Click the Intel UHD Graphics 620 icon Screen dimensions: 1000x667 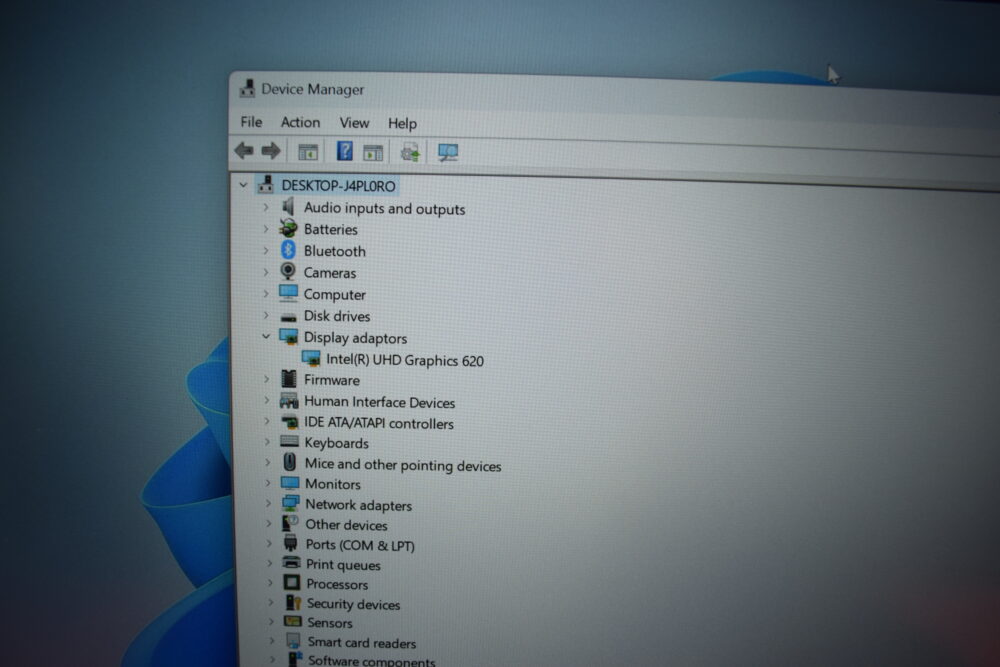[311, 358]
